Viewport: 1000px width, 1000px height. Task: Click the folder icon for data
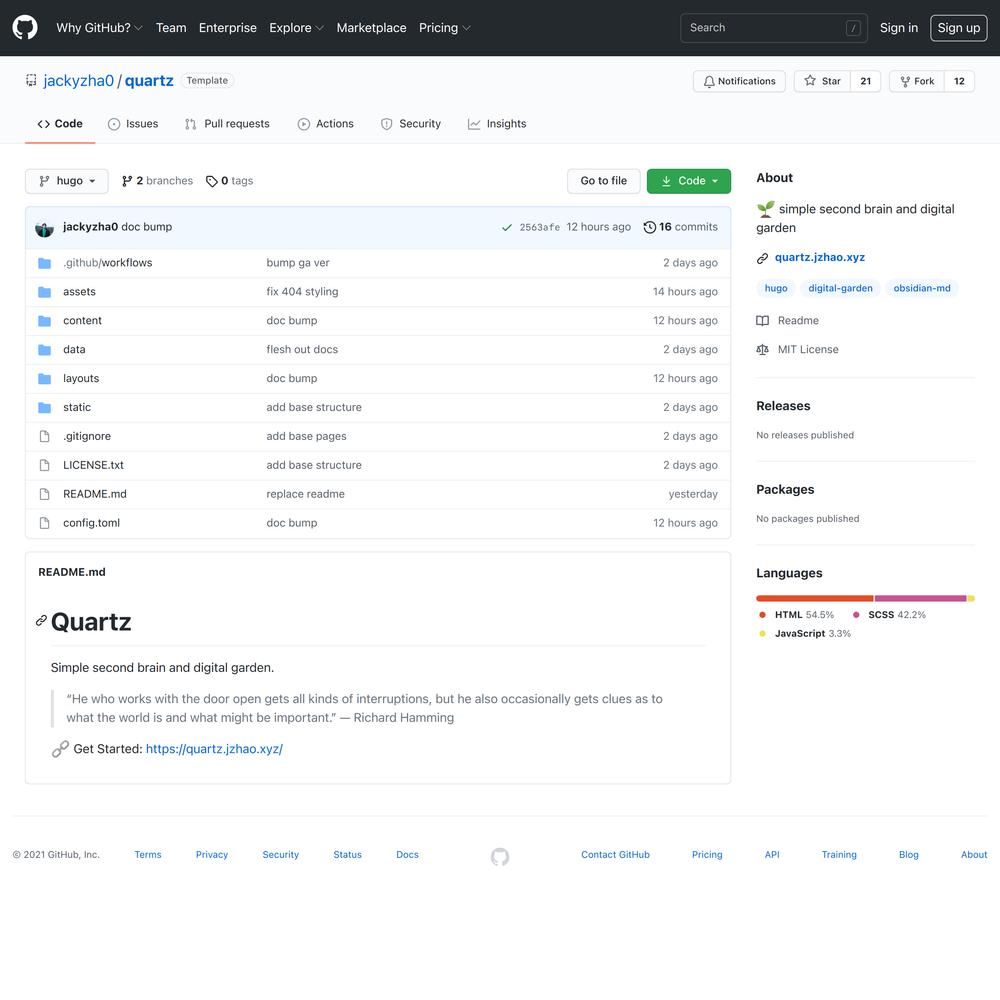[x=44, y=349]
